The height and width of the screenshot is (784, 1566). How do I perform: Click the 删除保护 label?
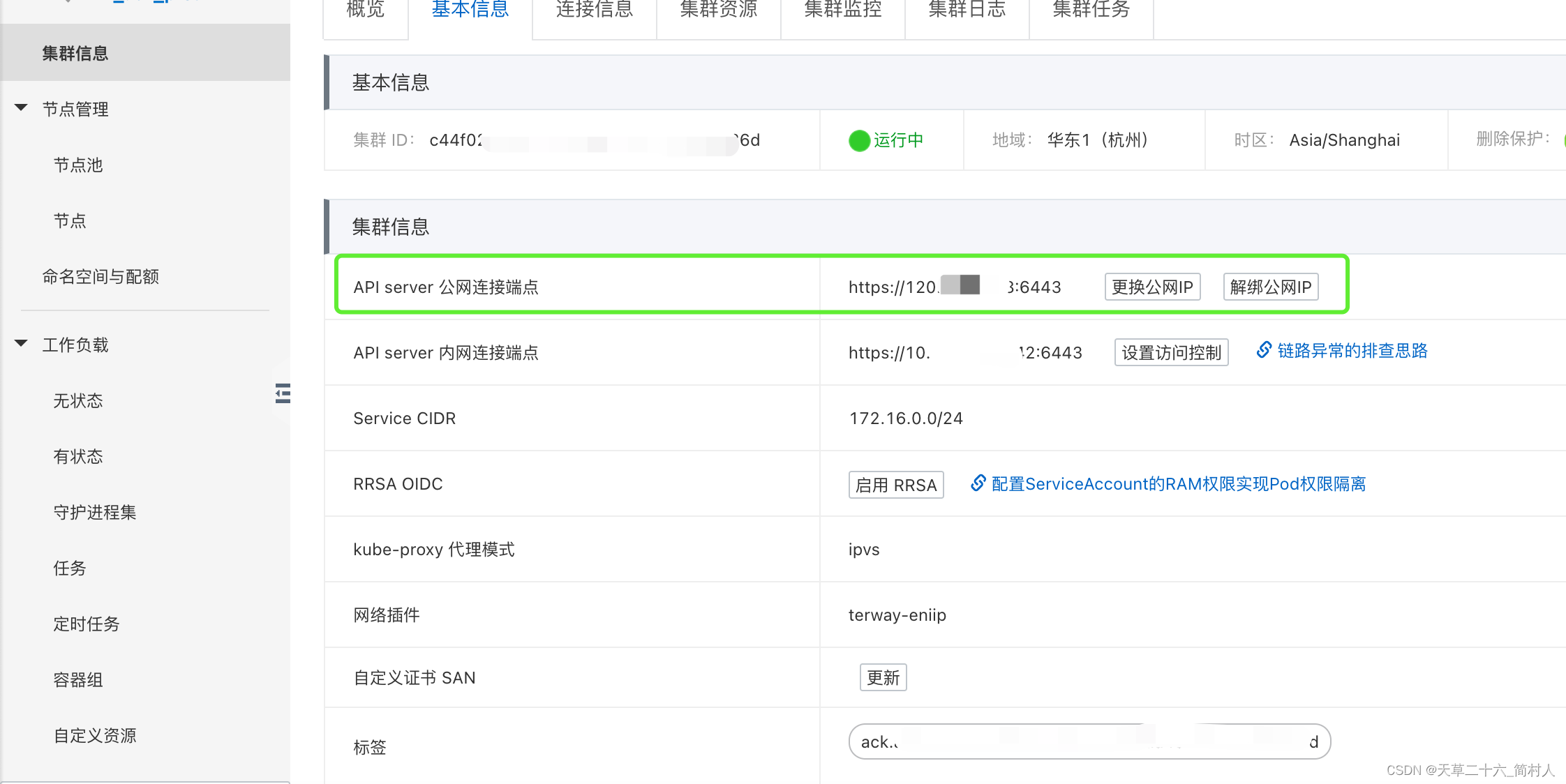pos(1513,139)
